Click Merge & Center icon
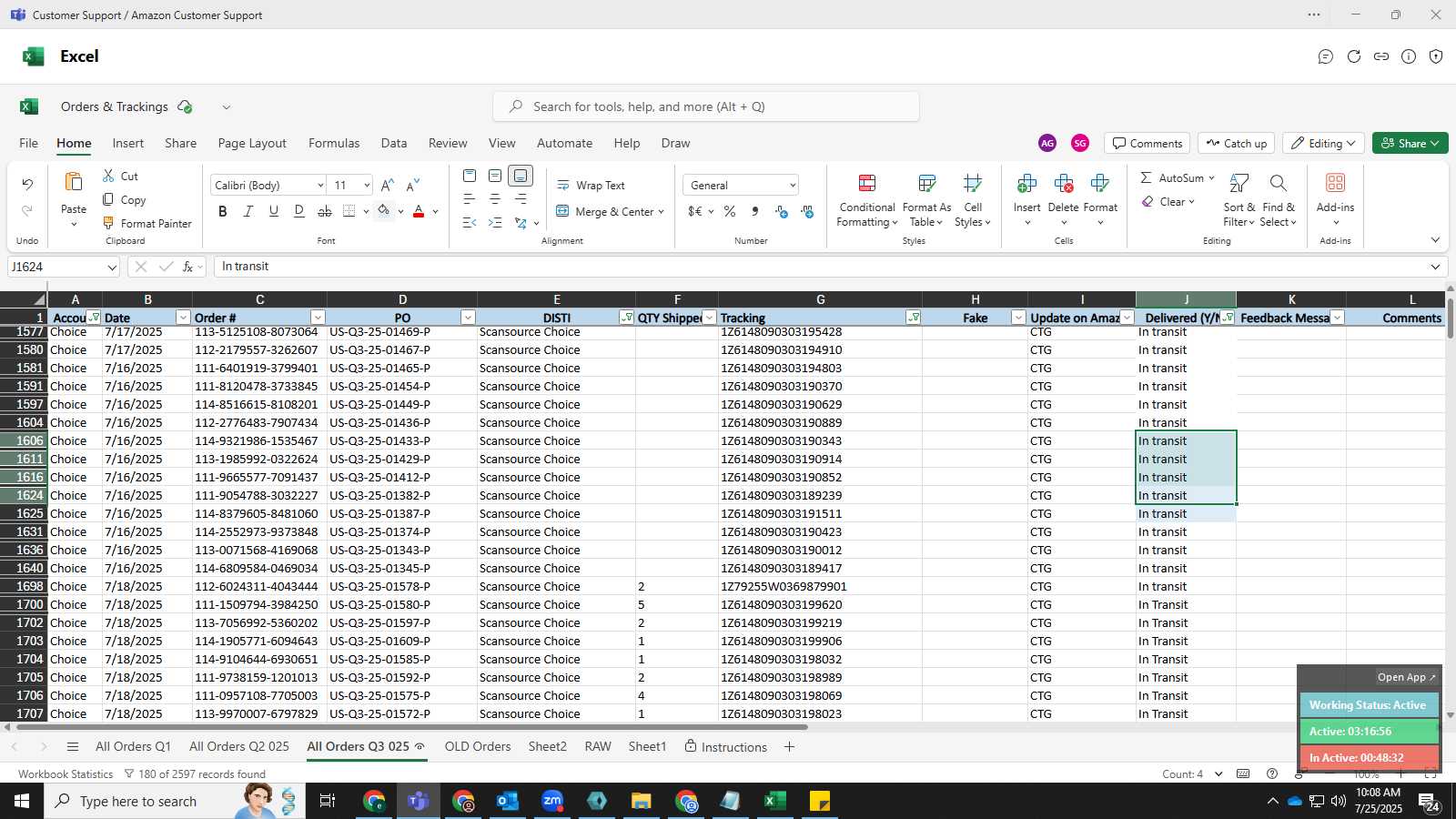 coord(562,211)
